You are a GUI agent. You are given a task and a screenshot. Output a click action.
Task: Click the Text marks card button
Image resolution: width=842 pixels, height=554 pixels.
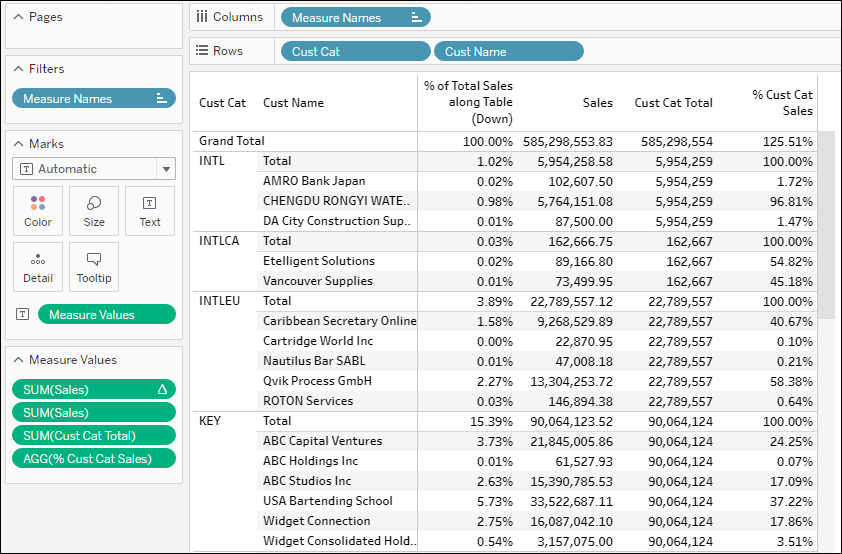[150, 211]
